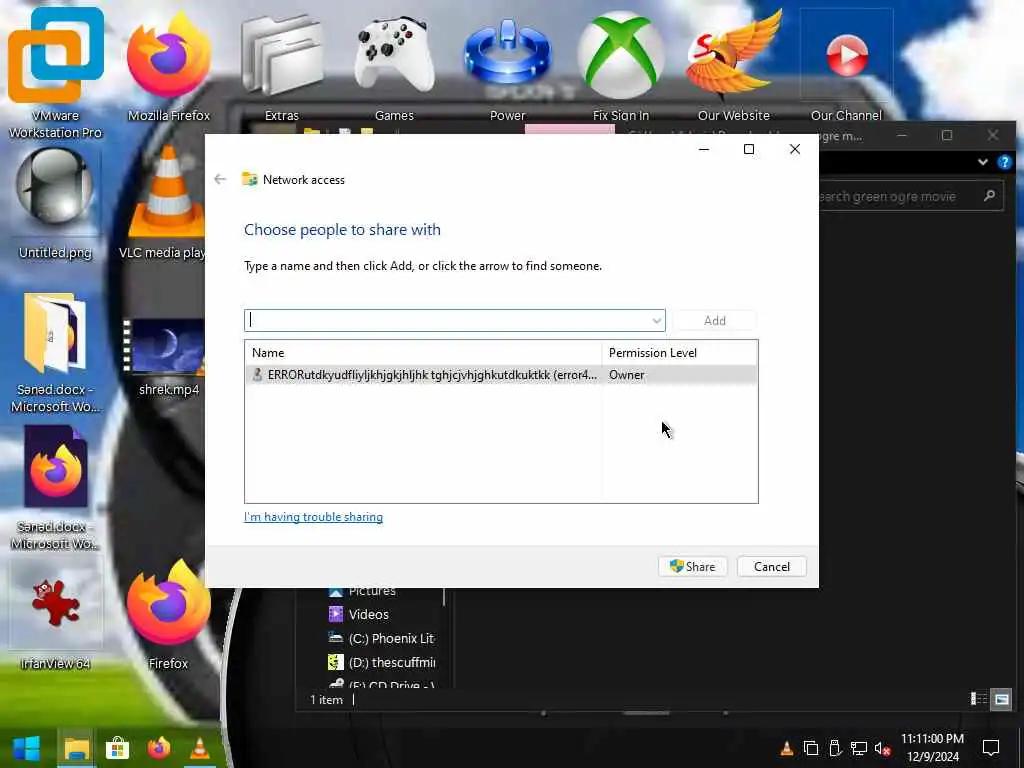Viewport: 1024px width, 768px height.
Task: Click the clock showing 11:11:00 PM
Action: pyautogui.click(x=932, y=739)
